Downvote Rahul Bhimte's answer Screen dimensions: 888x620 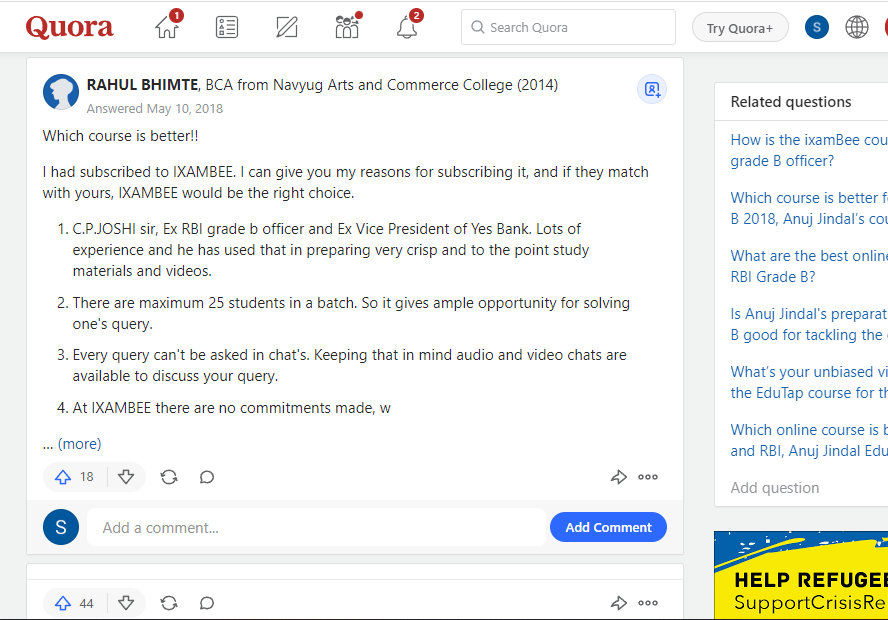[126, 477]
